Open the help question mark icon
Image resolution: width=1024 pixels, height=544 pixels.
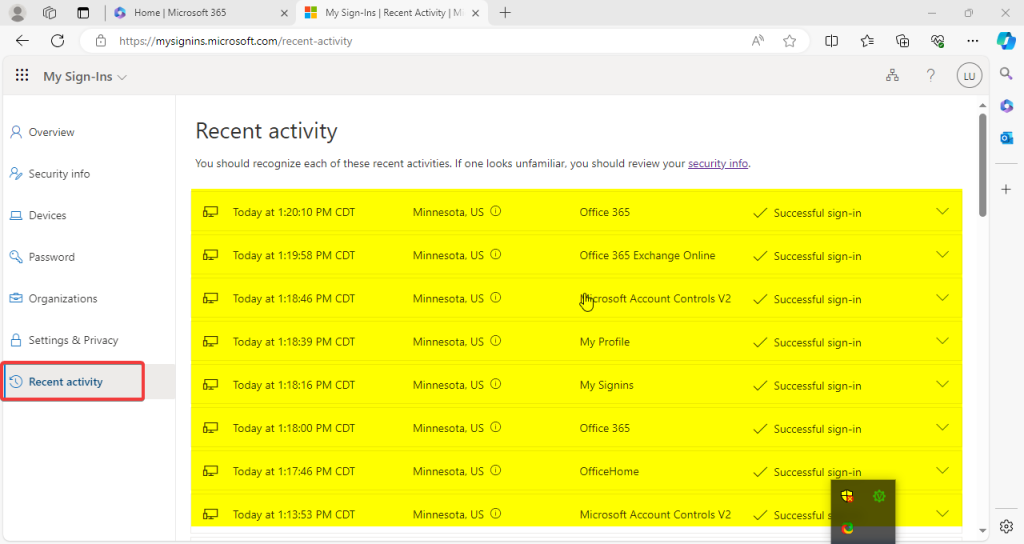point(930,76)
